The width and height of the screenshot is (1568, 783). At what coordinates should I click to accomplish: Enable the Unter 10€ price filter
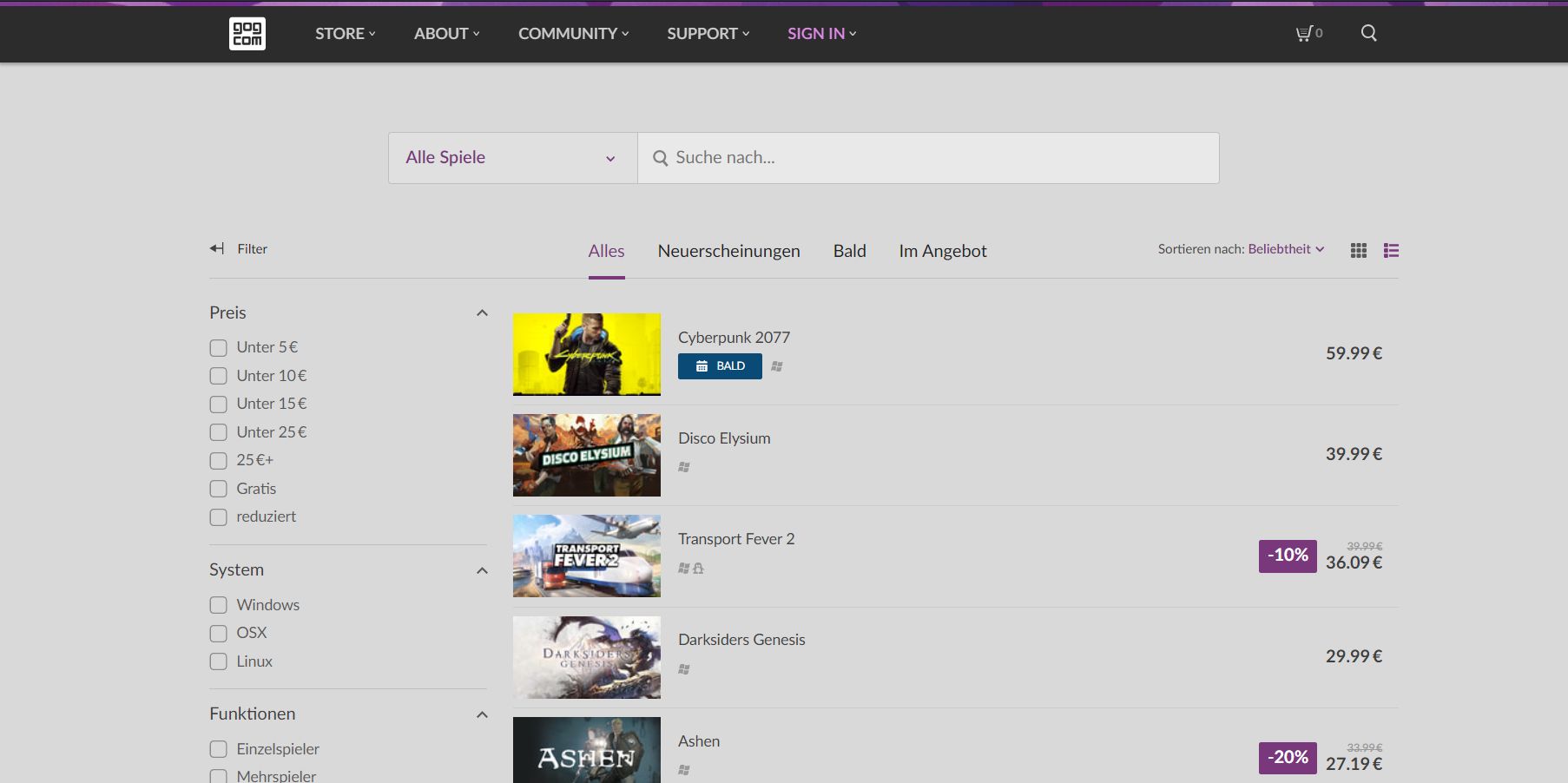click(218, 376)
